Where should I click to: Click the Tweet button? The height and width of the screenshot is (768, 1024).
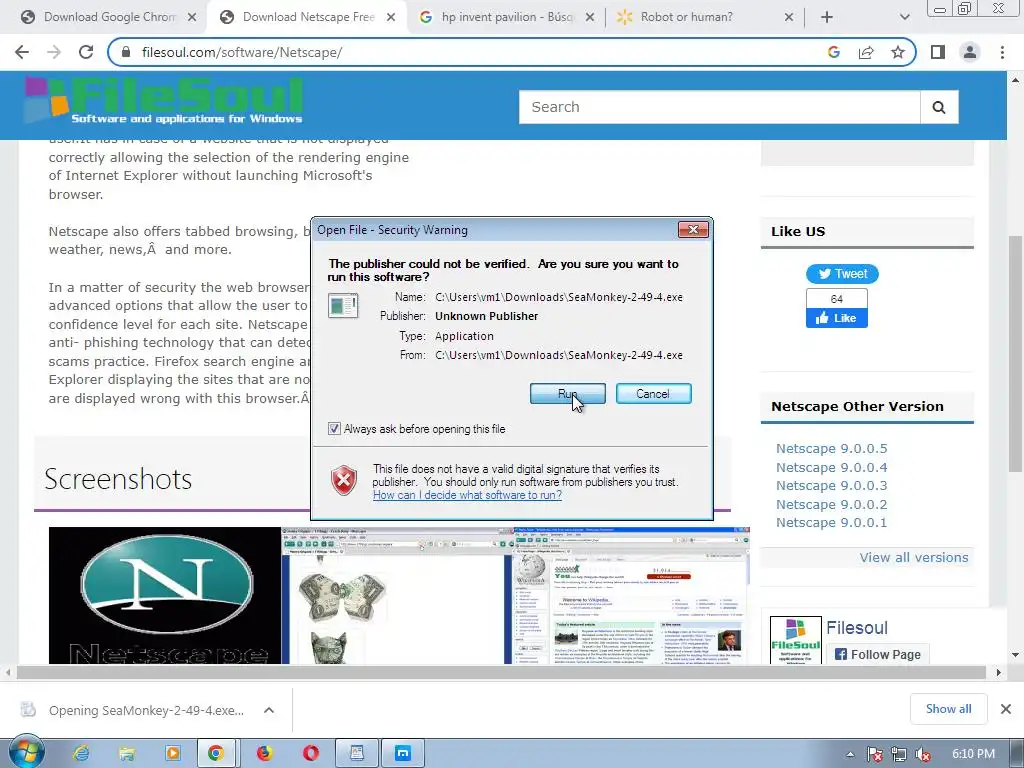842,274
